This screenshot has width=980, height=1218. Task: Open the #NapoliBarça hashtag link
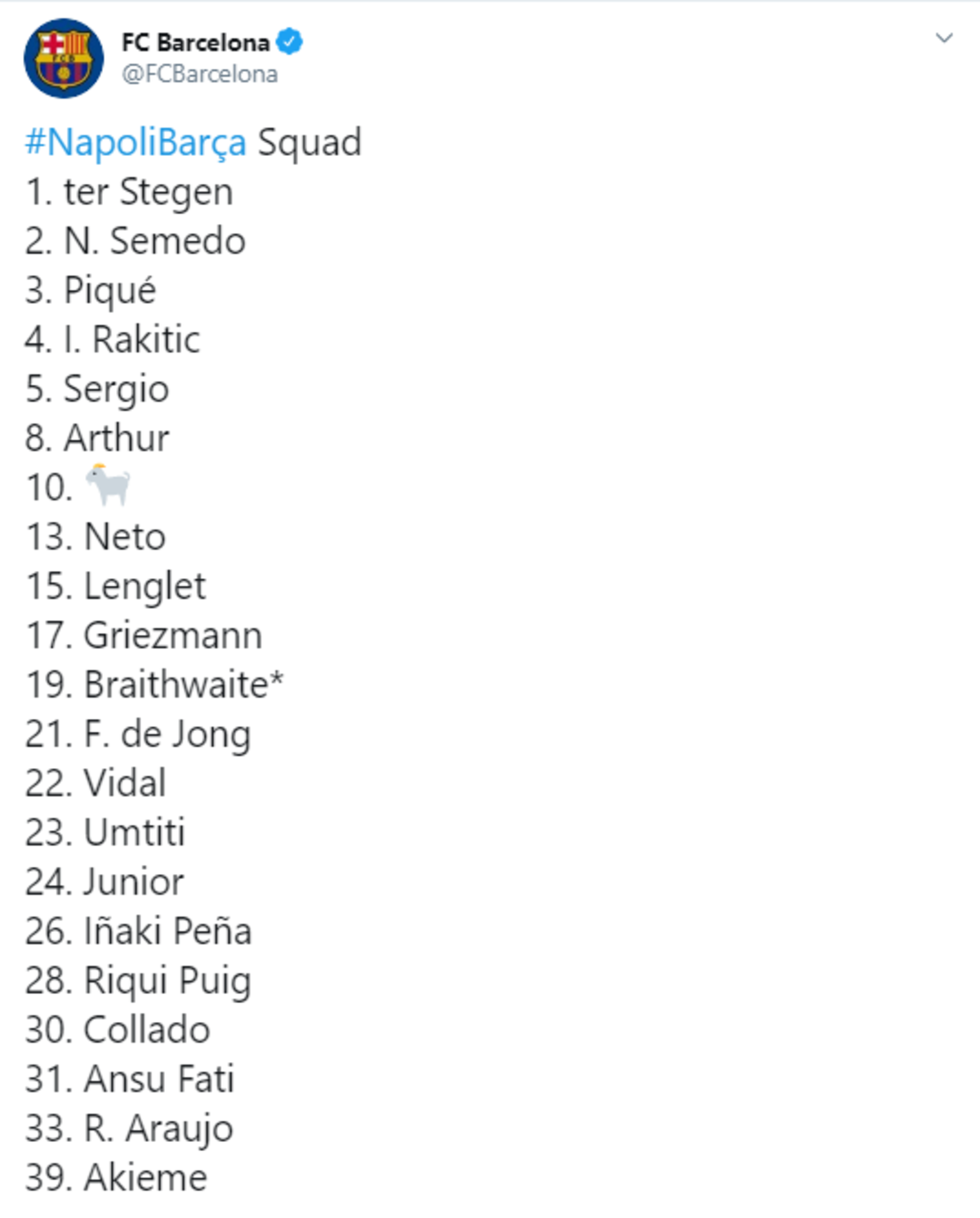pos(136,143)
